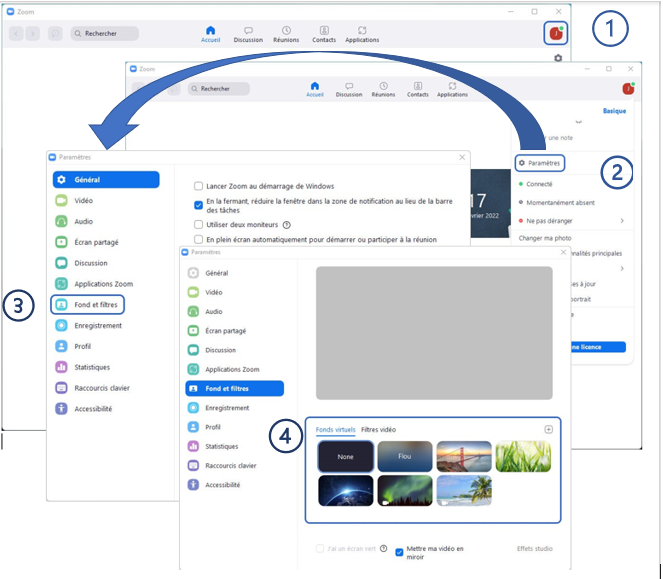Expand Ne pas déranger submenu arrow
The height and width of the screenshot is (579, 663).
(622, 221)
